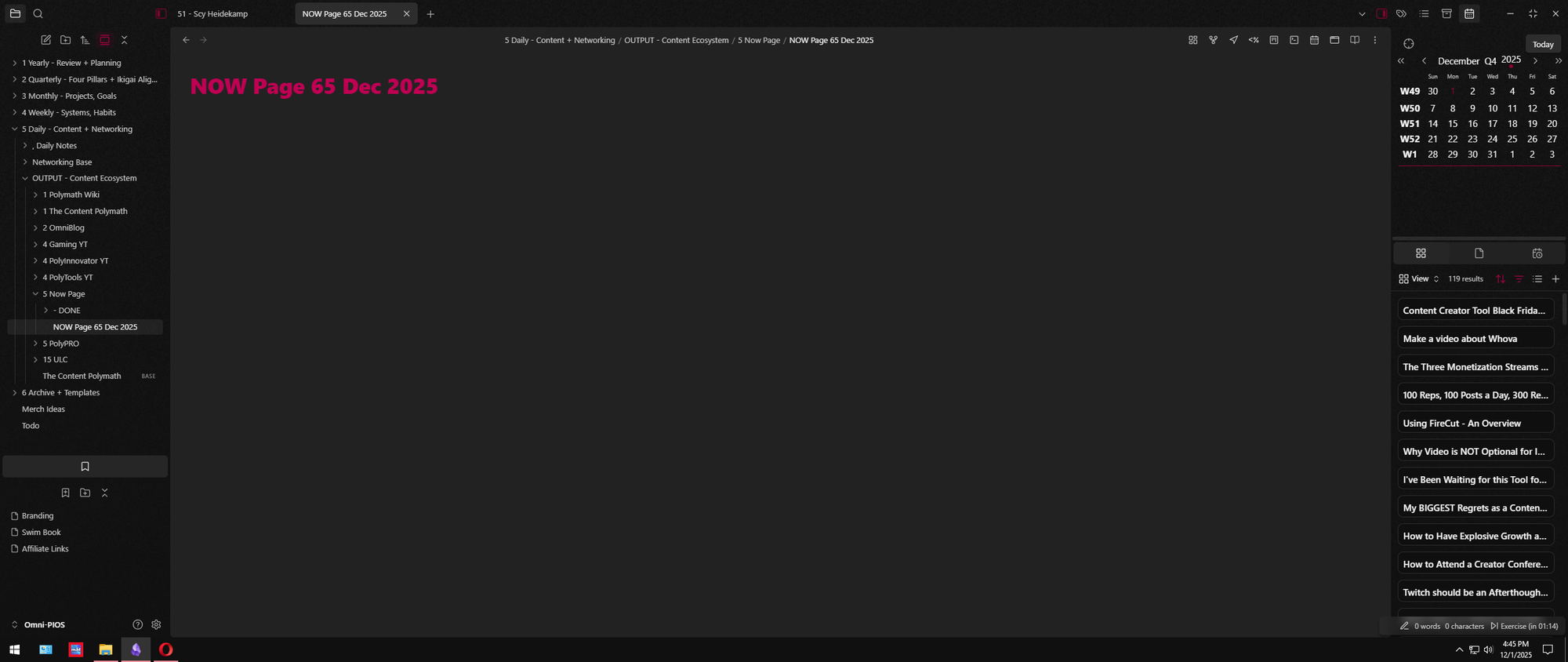The height and width of the screenshot is (662, 1568).
Task: Click the pink filter icon beside 119 results
Action: 1519,279
